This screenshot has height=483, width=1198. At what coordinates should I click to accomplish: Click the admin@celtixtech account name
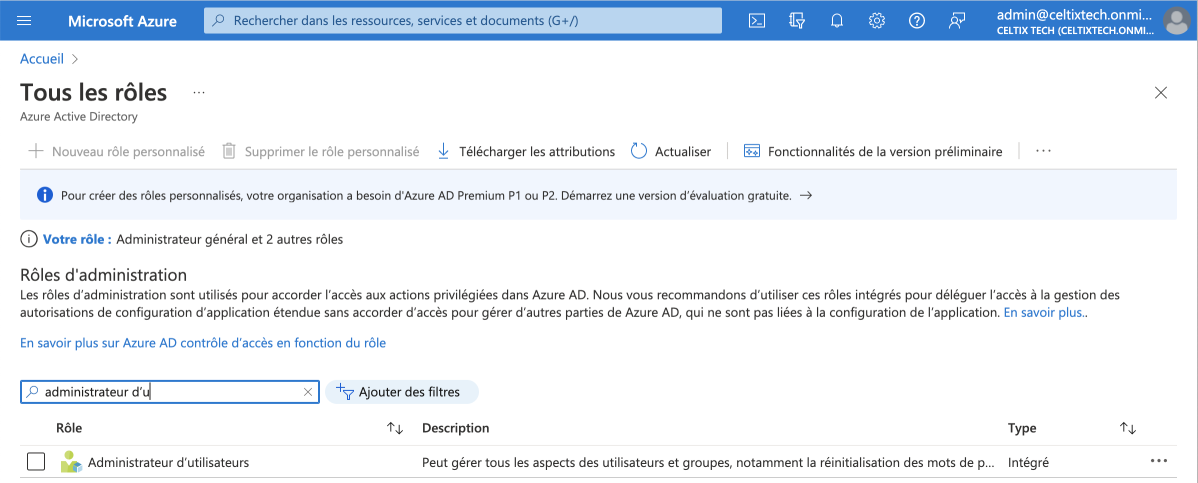[x=1074, y=14]
